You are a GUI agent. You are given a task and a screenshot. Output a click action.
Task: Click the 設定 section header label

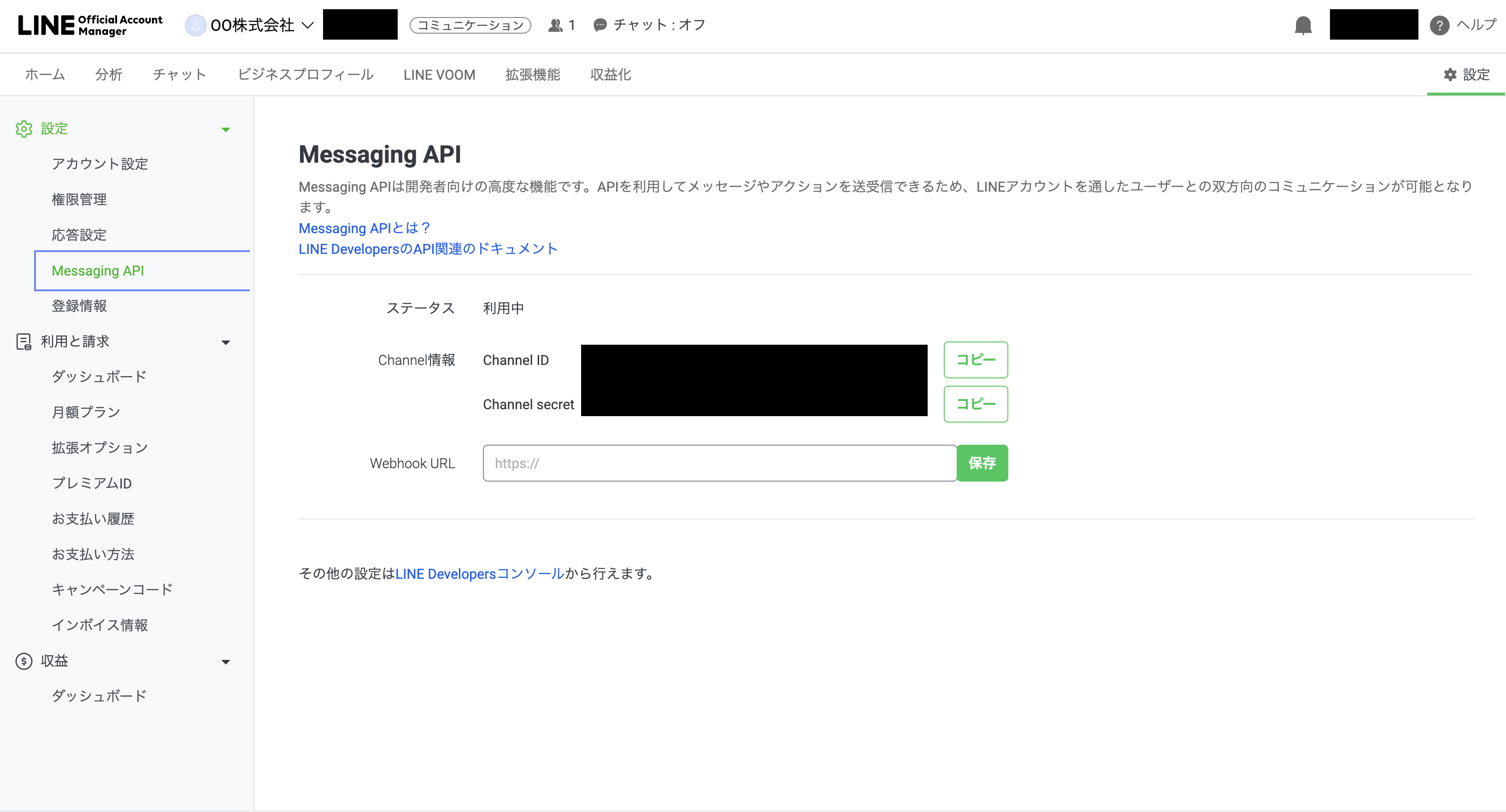pos(54,129)
